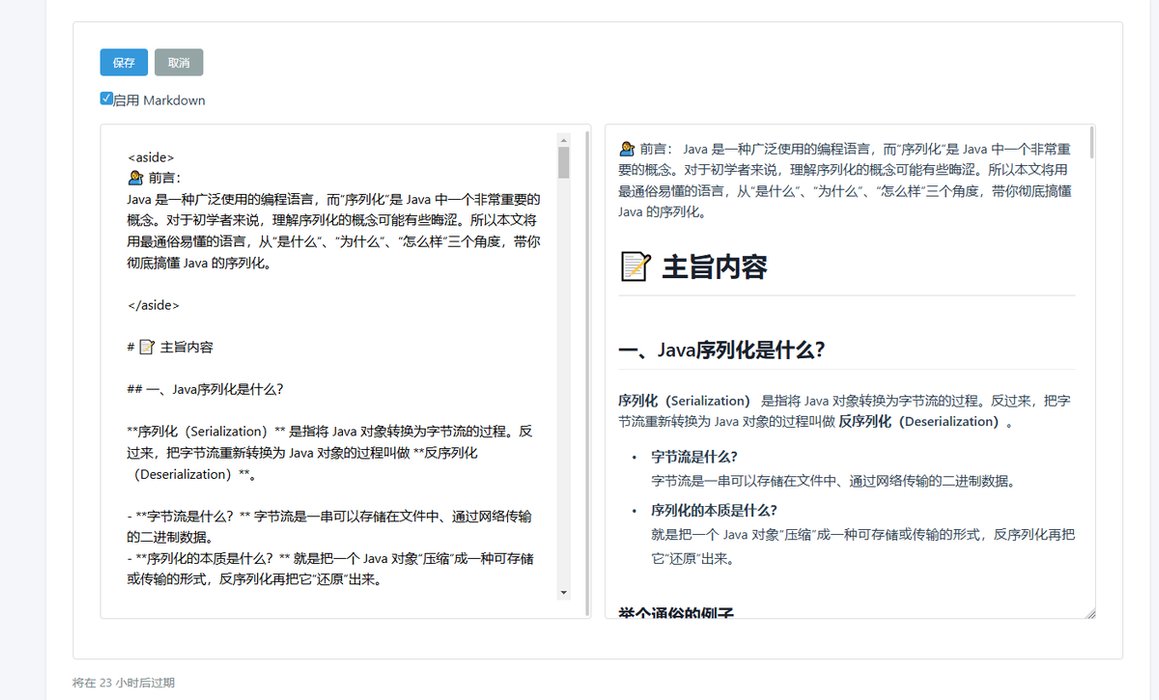Screen dimensions: 1159x700
Task: Click the blue 保存 save button
Action: (x=124, y=62)
